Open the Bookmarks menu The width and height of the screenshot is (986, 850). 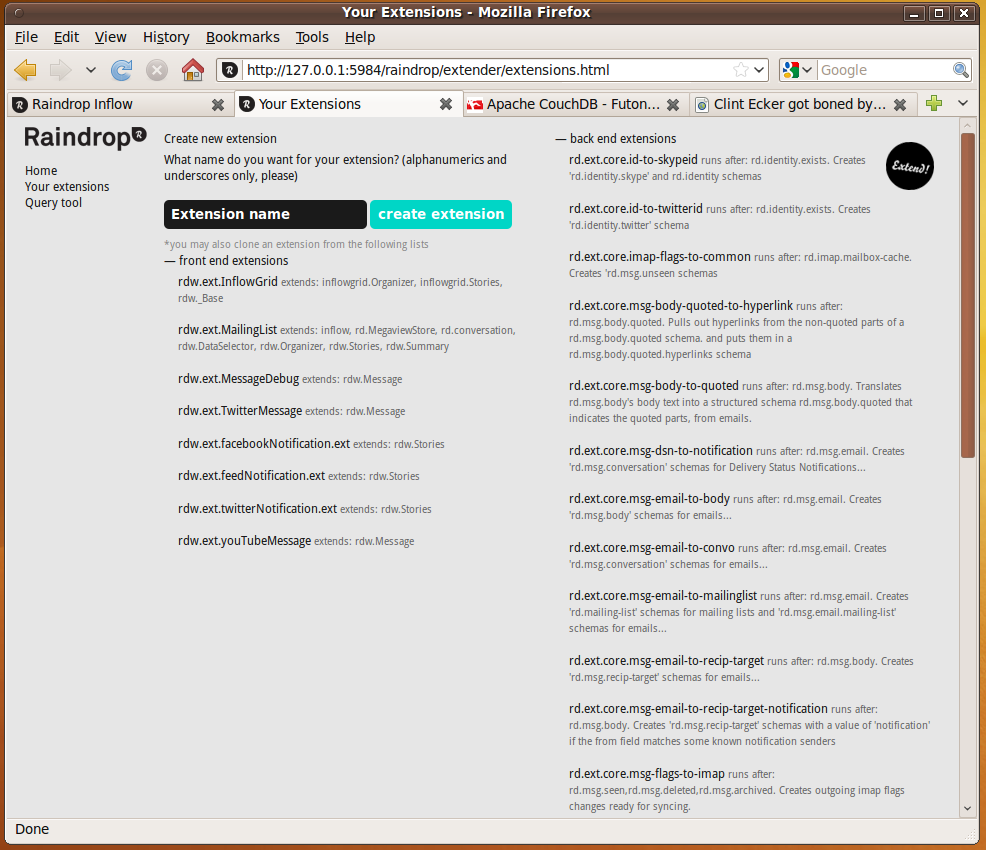pos(243,37)
